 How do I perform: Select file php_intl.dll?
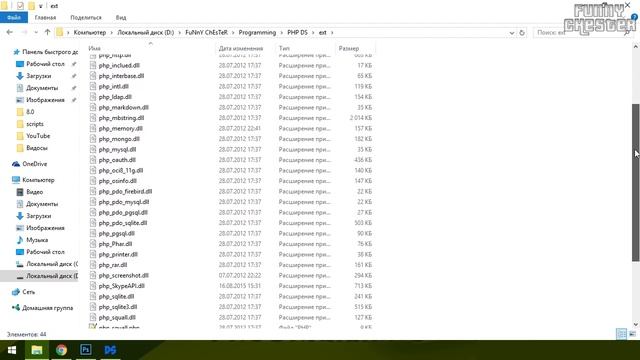[113, 87]
